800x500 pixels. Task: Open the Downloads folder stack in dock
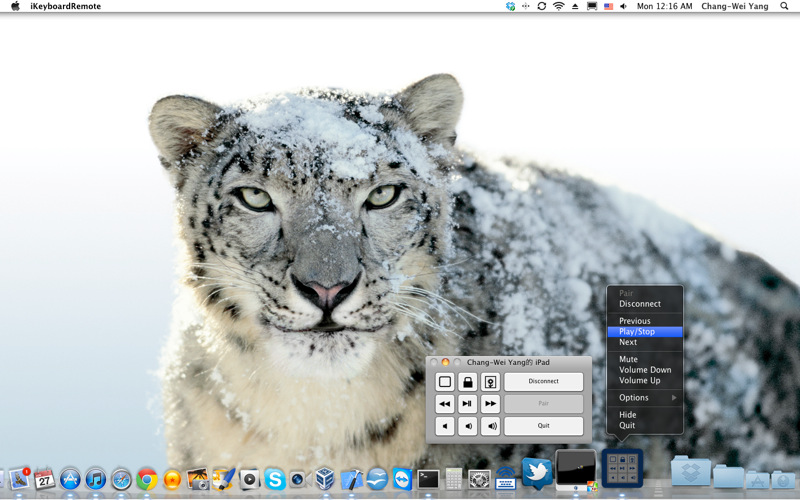click(783, 480)
